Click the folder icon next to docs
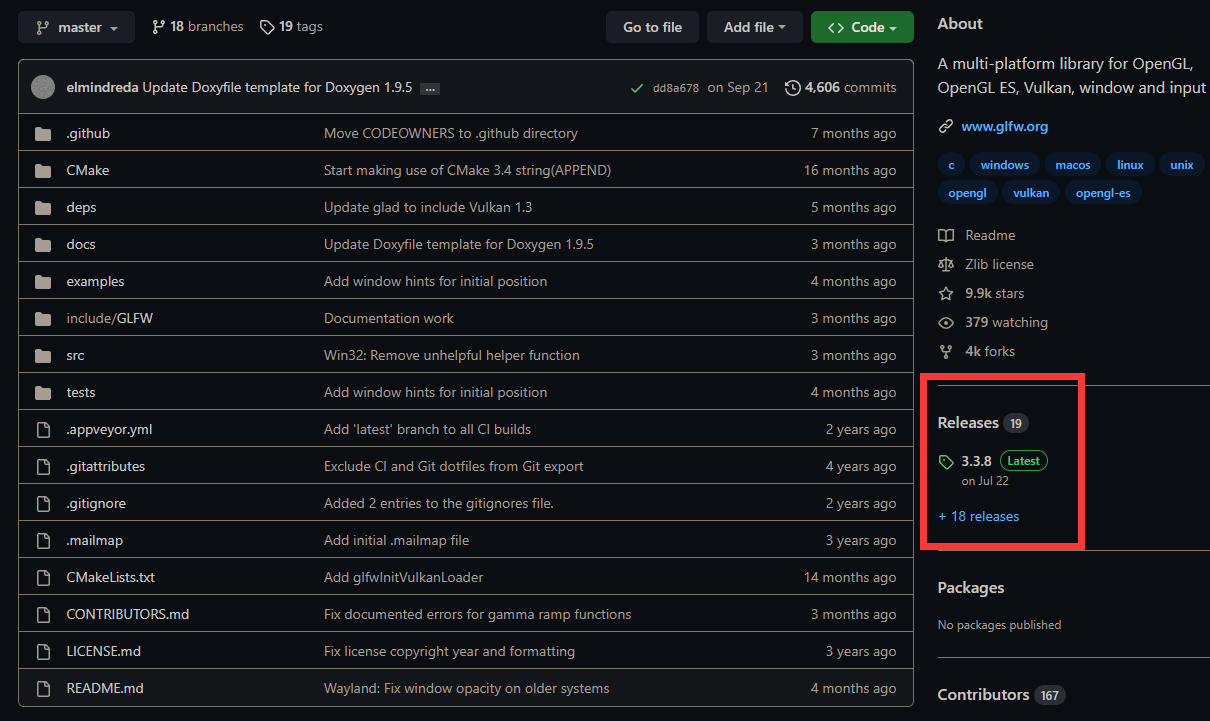 (x=43, y=244)
